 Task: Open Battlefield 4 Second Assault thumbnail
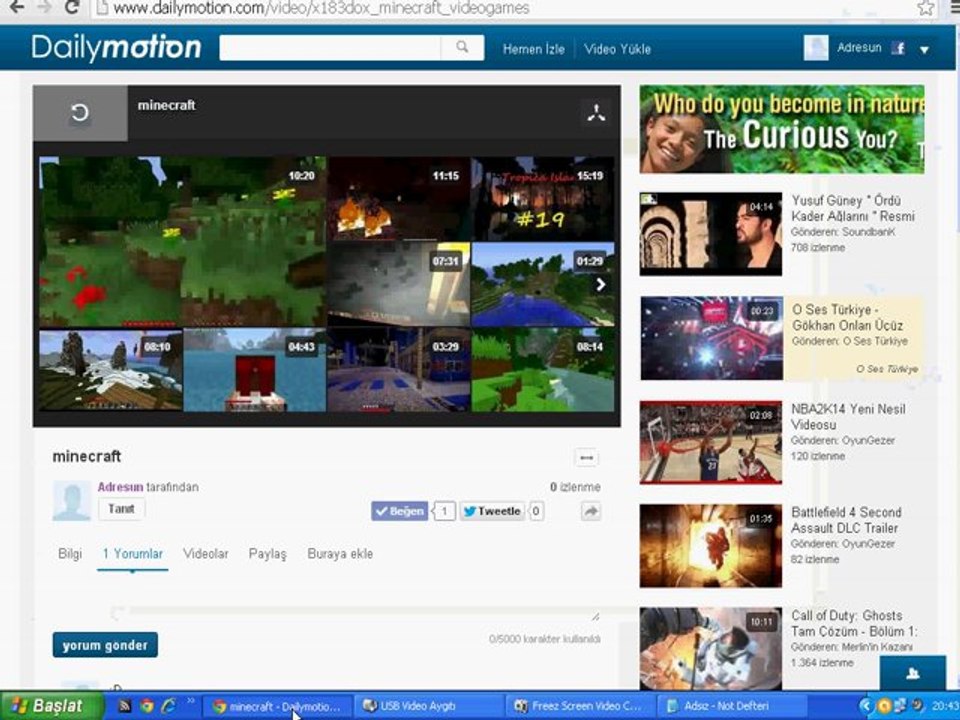point(711,546)
